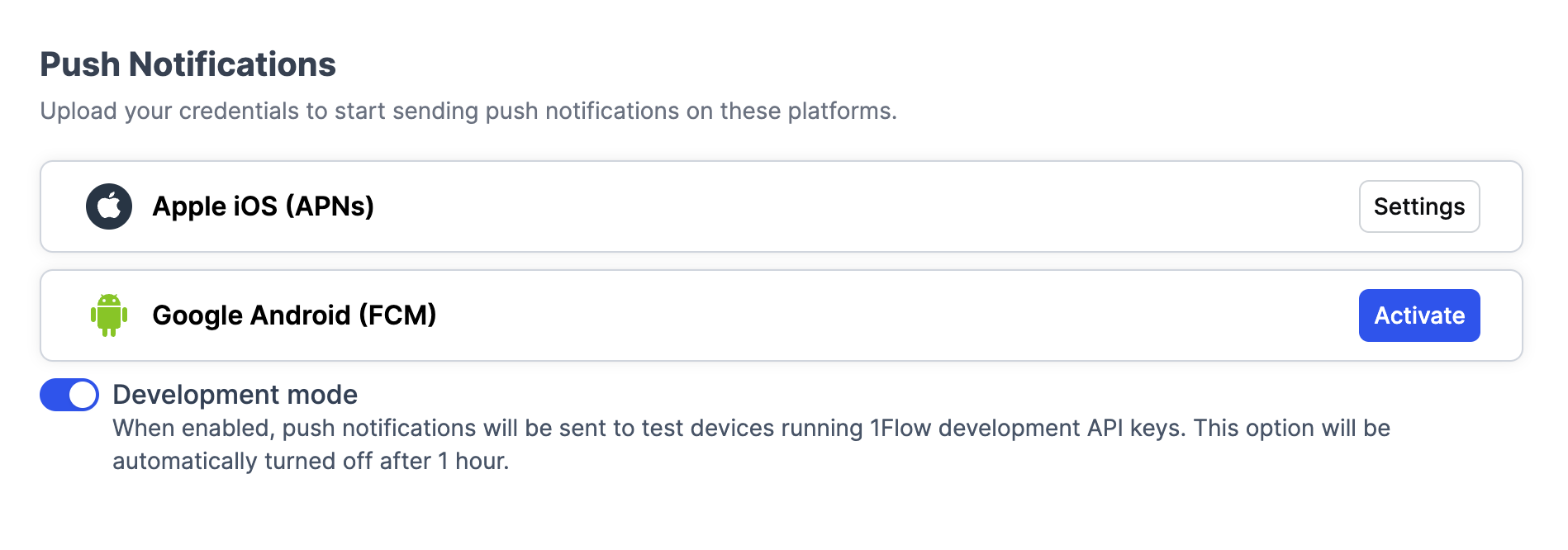Image resolution: width=1568 pixels, height=550 pixels.
Task: Turn off the Development mode switch
Action: point(69,395)
